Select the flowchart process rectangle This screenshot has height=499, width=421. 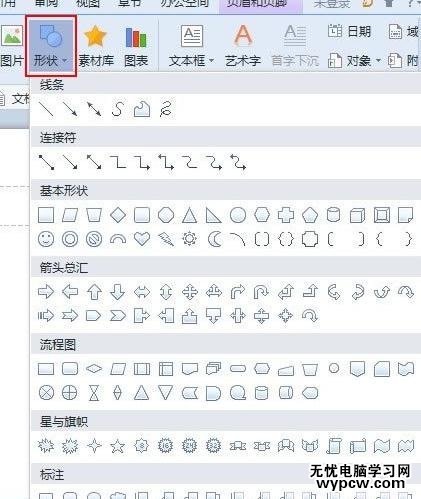click(46, 369)
